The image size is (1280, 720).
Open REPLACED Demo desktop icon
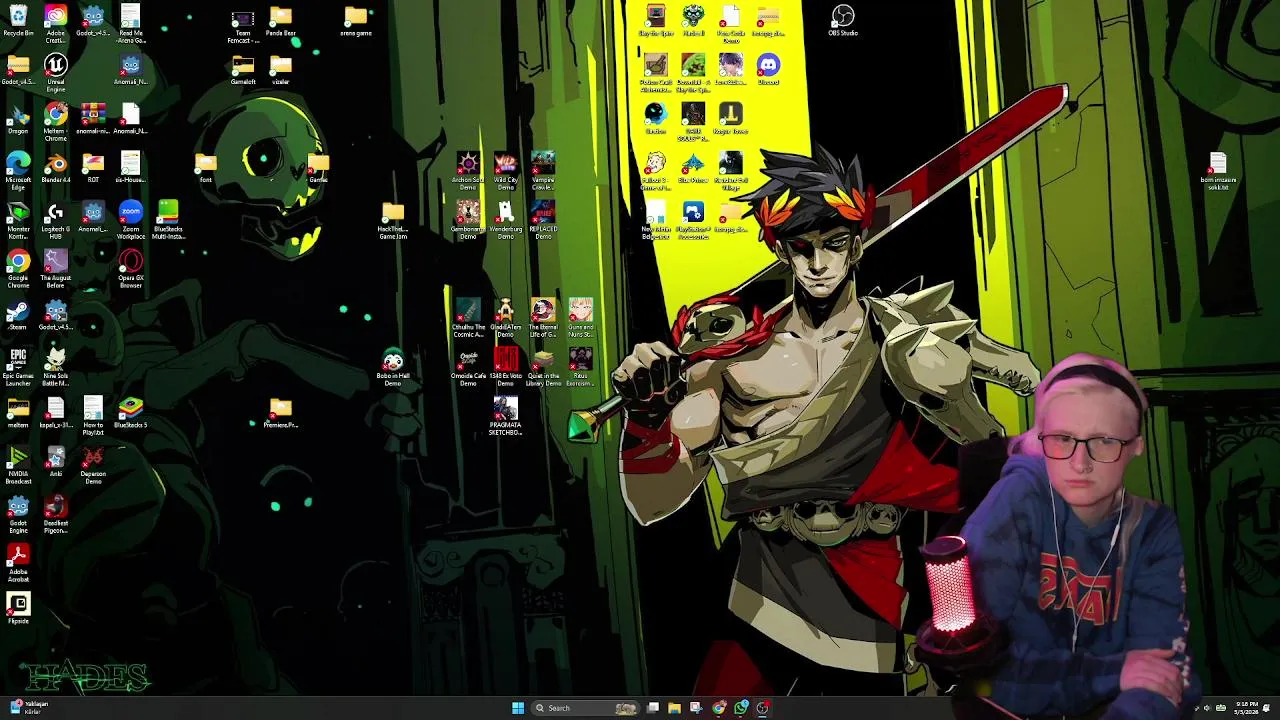pos(543,220)
